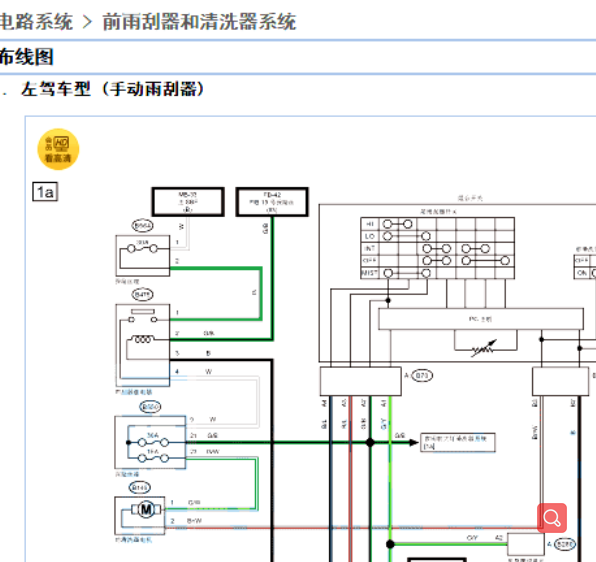Click the MB-35 power box in diagram
Image resolution: width=596 pixels, height=562 pixels.
click(188, 202)
